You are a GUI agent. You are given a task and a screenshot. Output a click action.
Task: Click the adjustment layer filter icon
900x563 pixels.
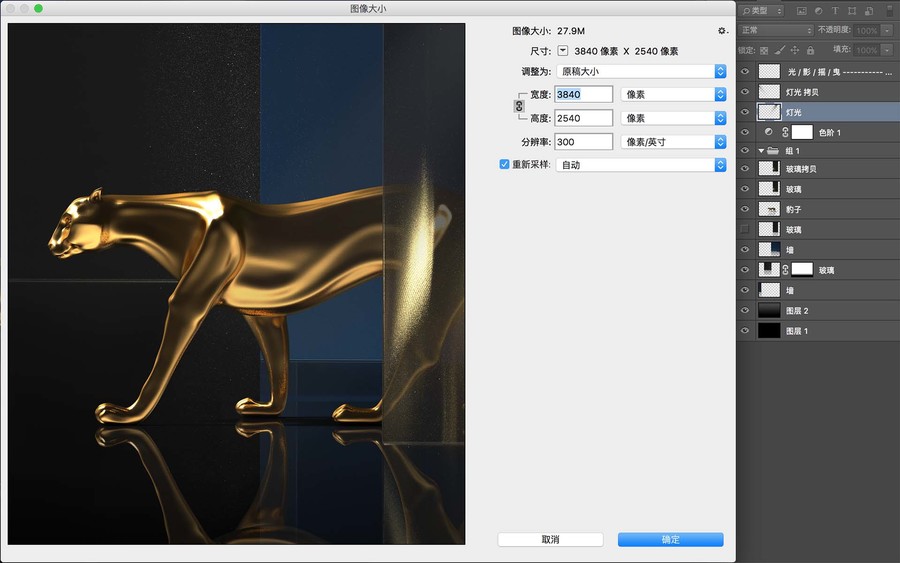point(818,11)
